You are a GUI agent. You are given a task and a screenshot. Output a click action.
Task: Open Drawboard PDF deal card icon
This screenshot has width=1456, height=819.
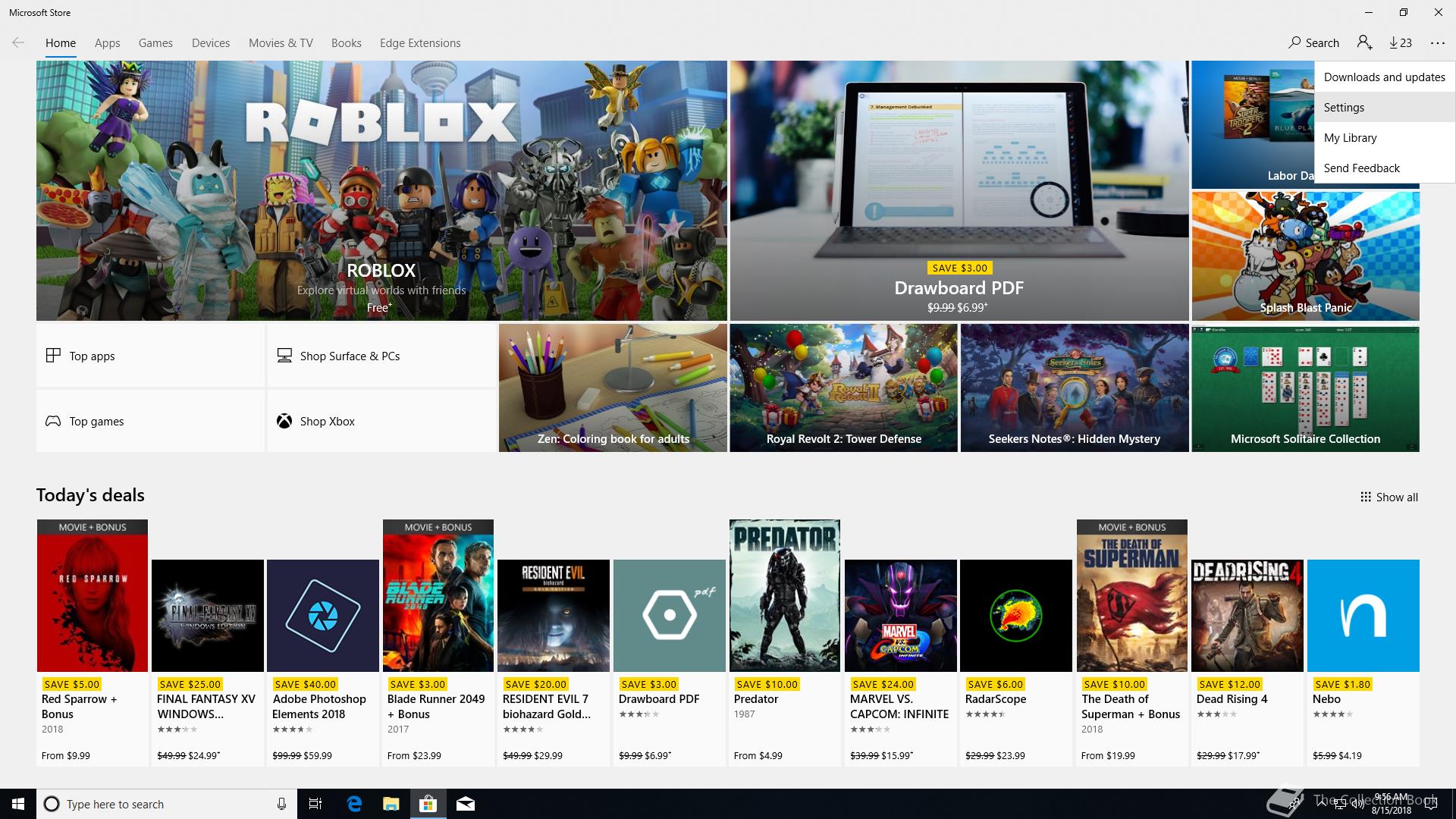click(670, 616)
